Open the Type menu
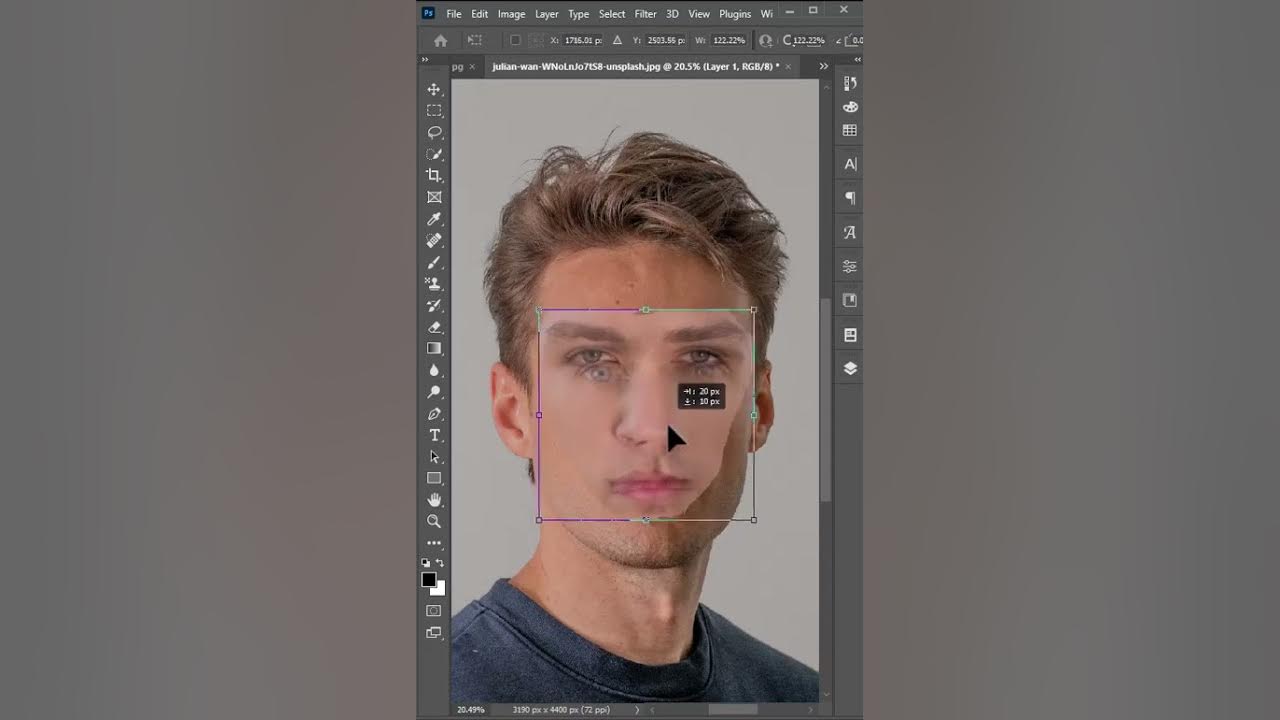The height and width of the screenshot is (720, 1280). (579, 14)
